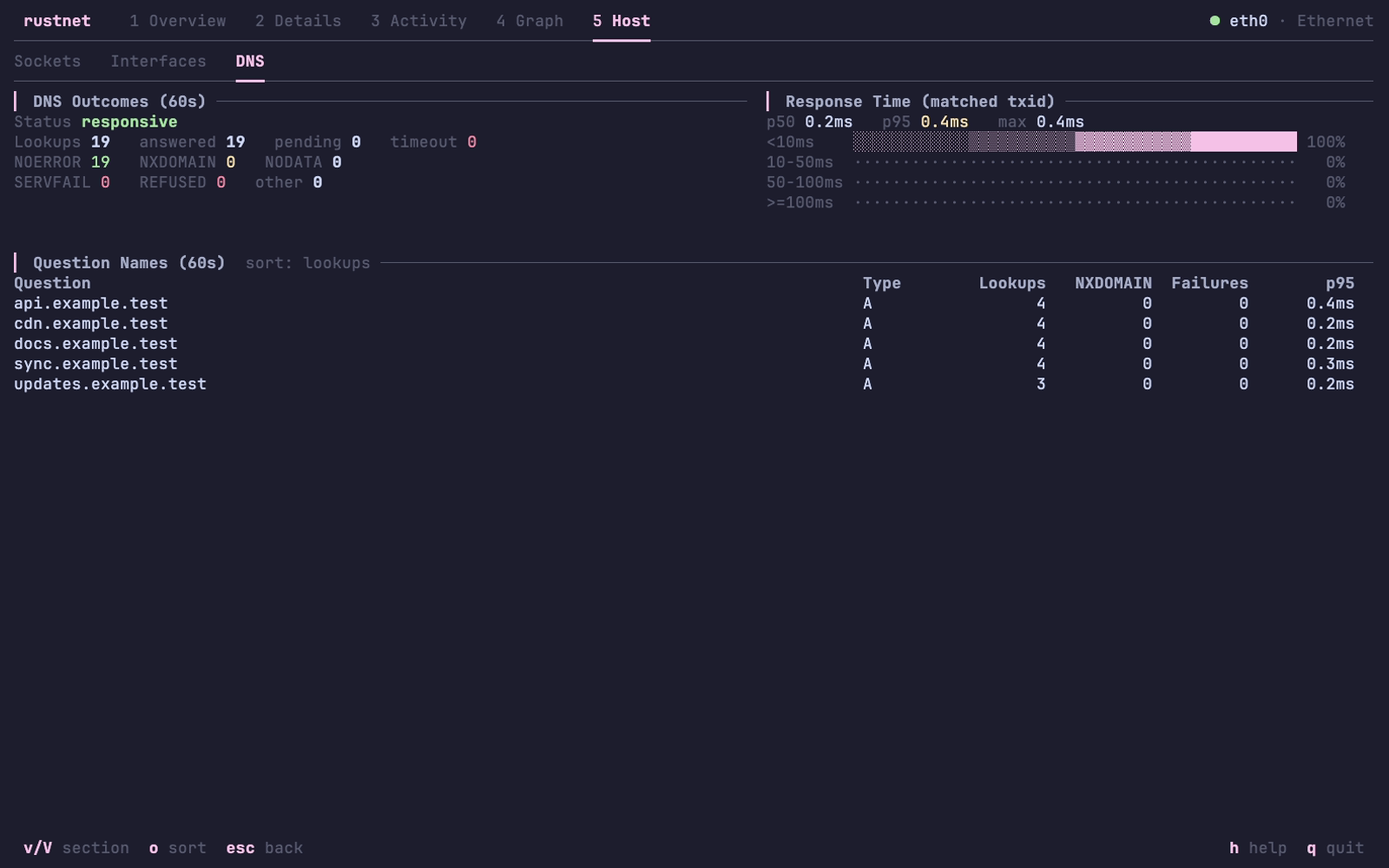Select the cdn.example.test question row
Viewport: 1389px width, 868px height.
684,324
